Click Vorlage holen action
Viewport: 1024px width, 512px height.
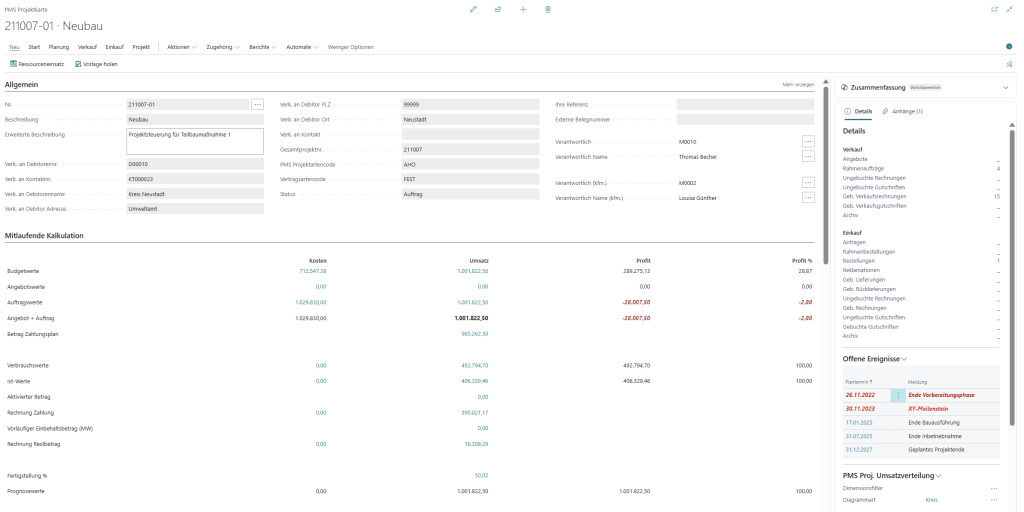click(x=96, y=64)
